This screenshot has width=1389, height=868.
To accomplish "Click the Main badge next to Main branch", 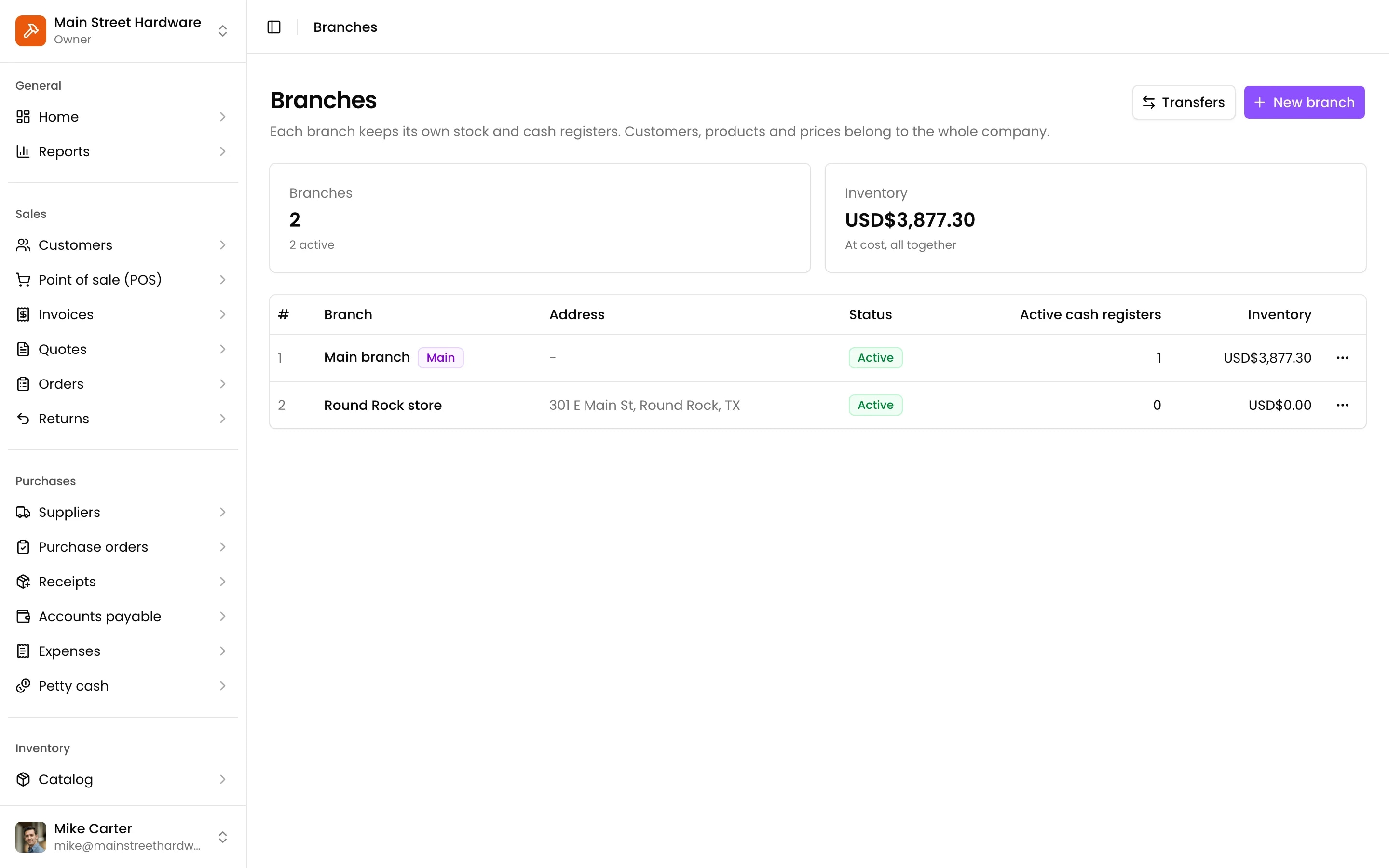I will click(x=441, y=358).
